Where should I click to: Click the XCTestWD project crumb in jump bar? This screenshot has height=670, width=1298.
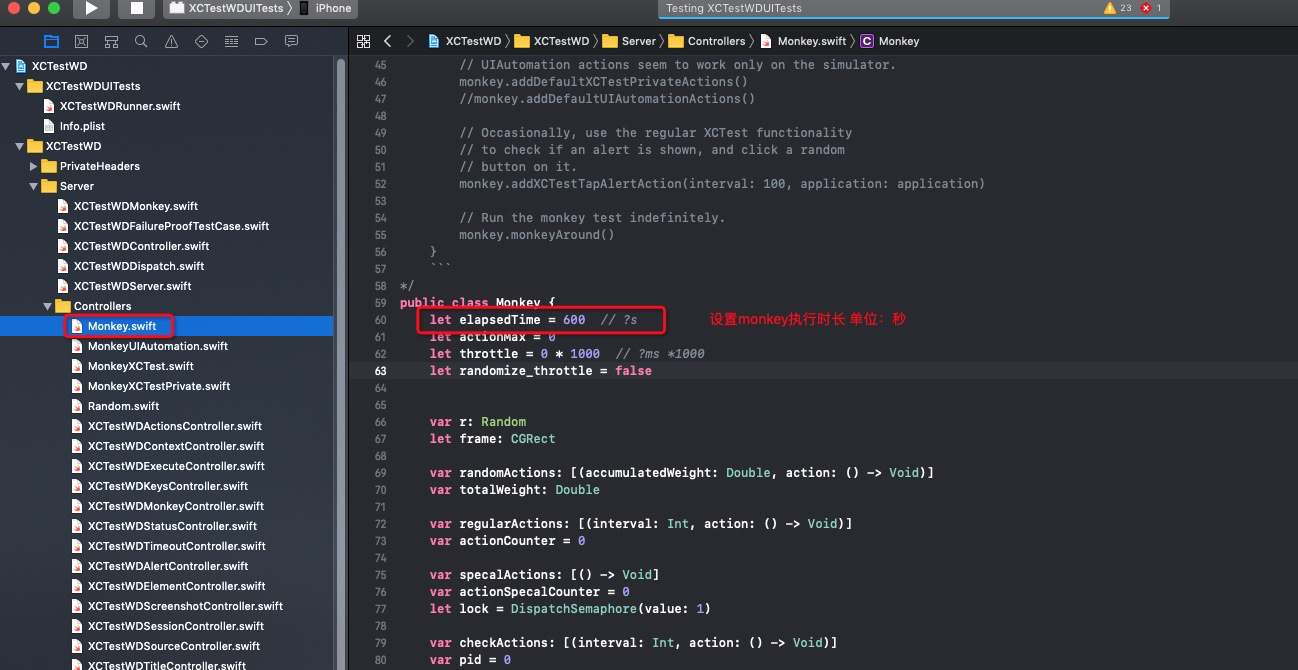coord(465,41)
